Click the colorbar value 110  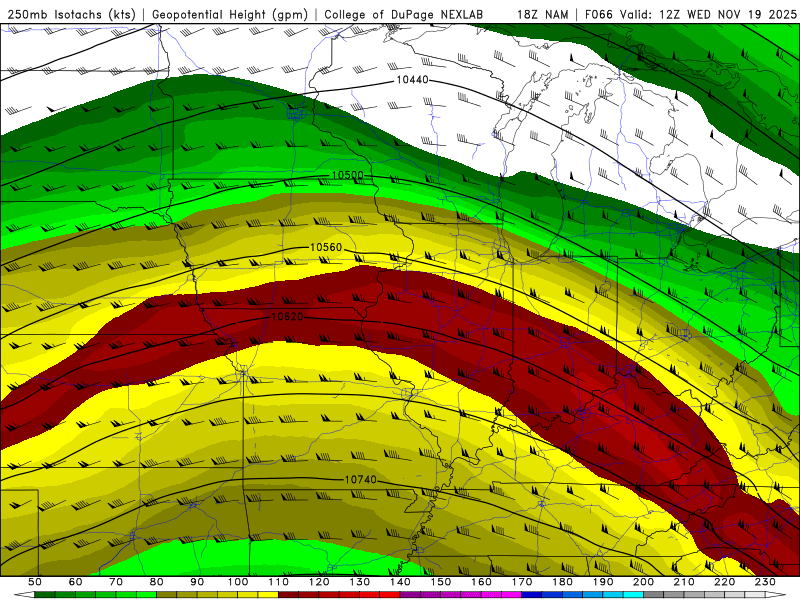279,582
